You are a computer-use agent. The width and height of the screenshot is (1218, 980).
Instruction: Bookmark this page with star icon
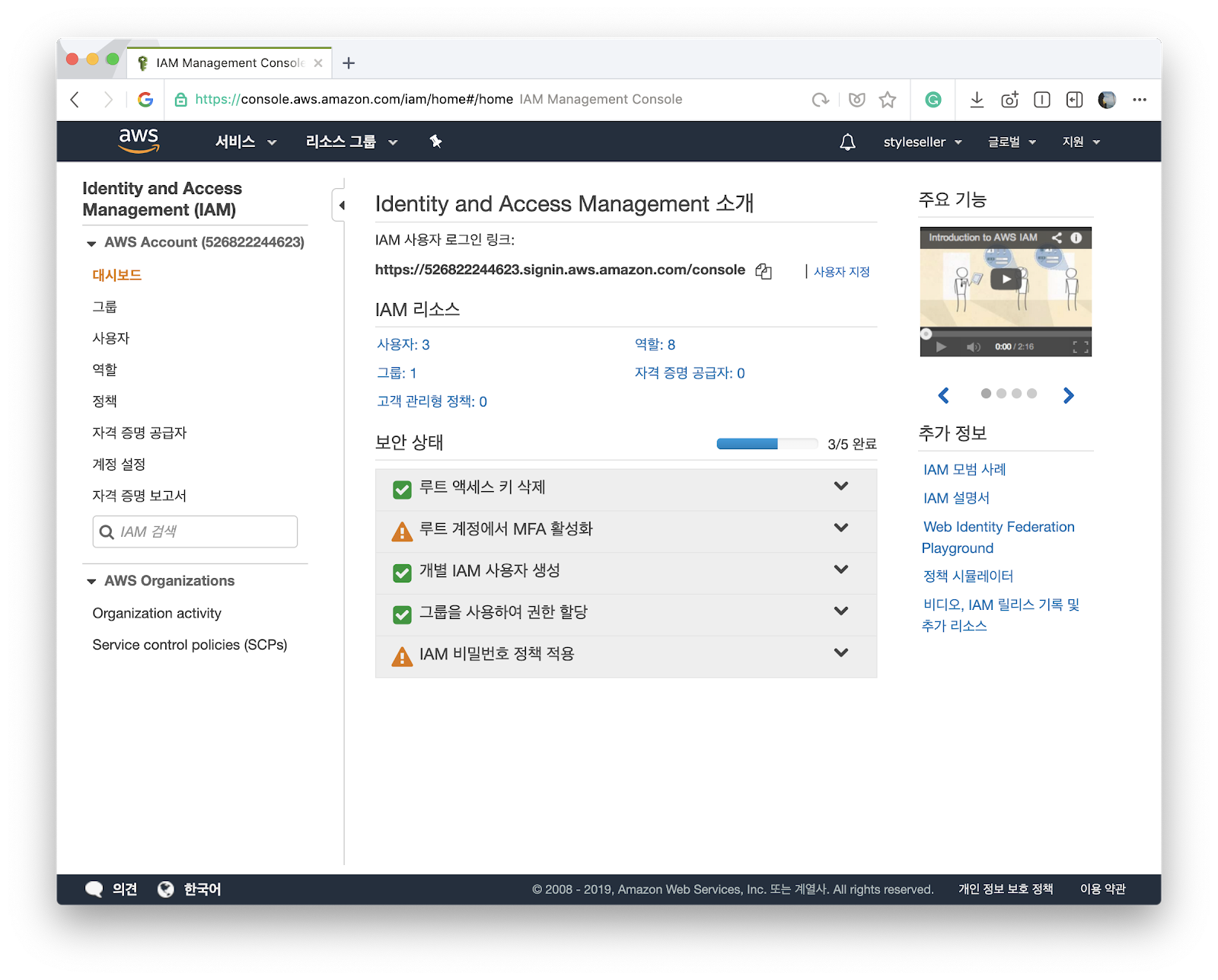coord(888,100)
